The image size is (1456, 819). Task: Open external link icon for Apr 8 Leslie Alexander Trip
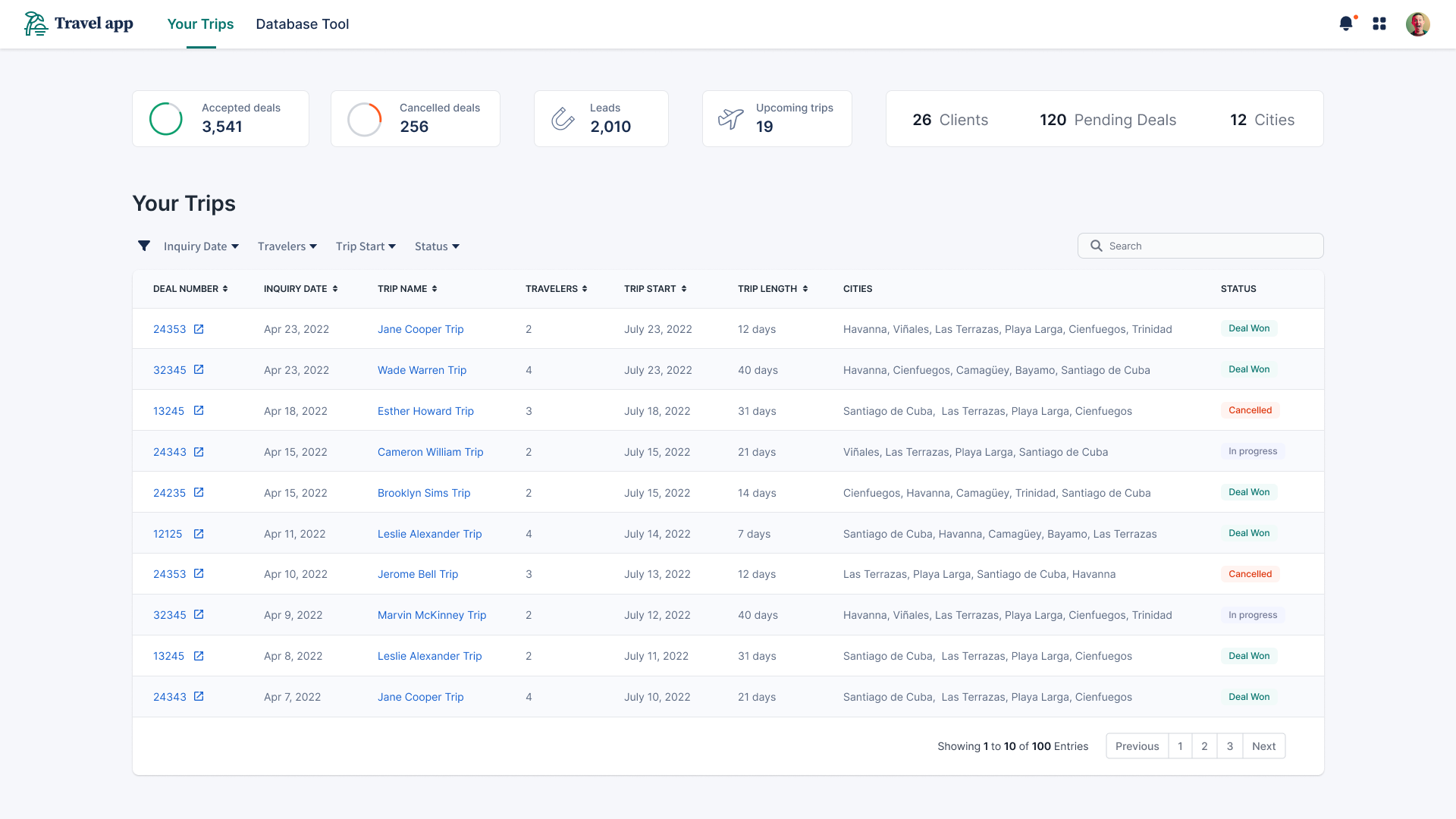coord(199,656)
